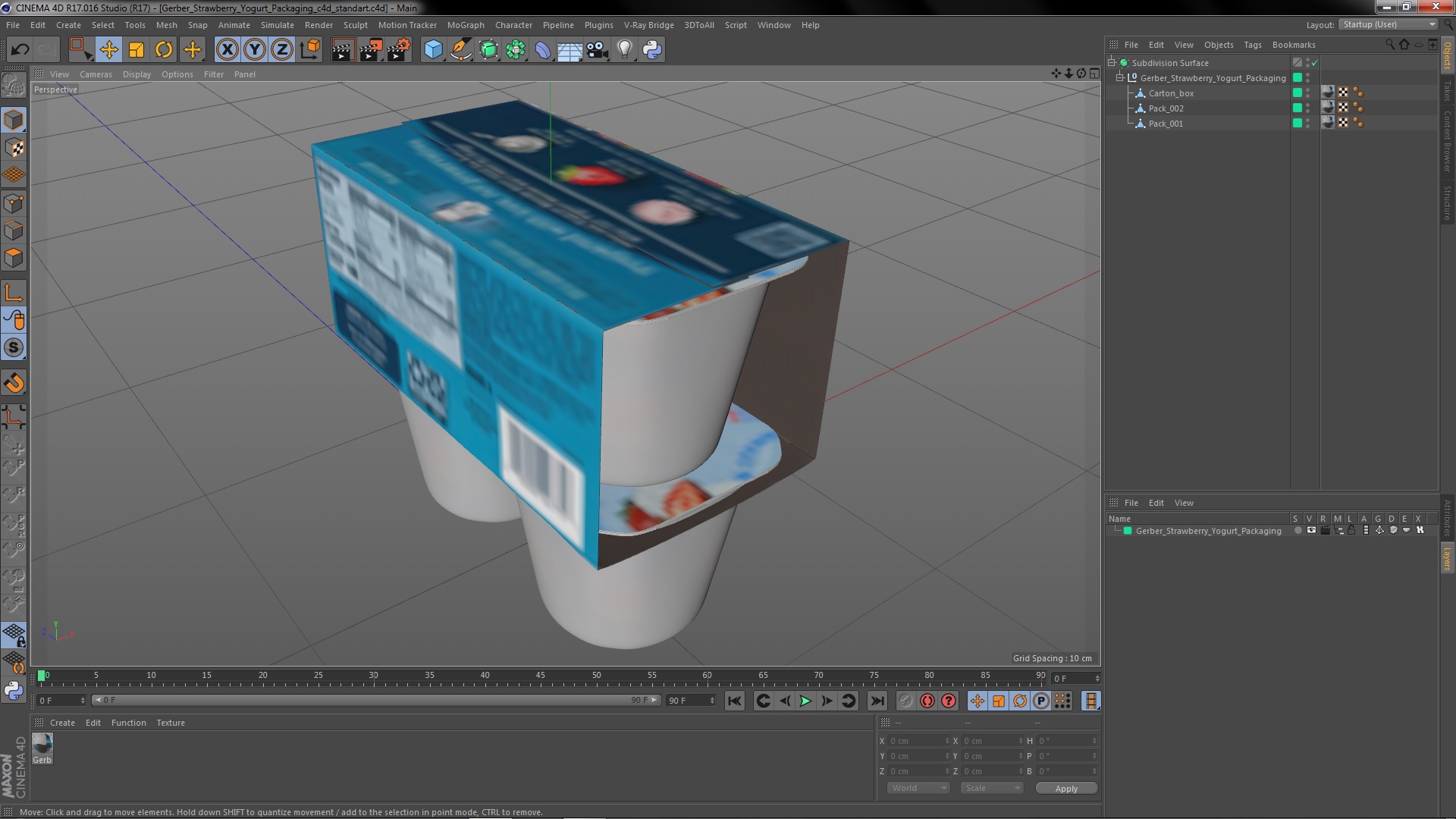The height and width of the screenshot is (819, 1456).
Task: Open the Scale mode dropdown
Action: point(992,789)
